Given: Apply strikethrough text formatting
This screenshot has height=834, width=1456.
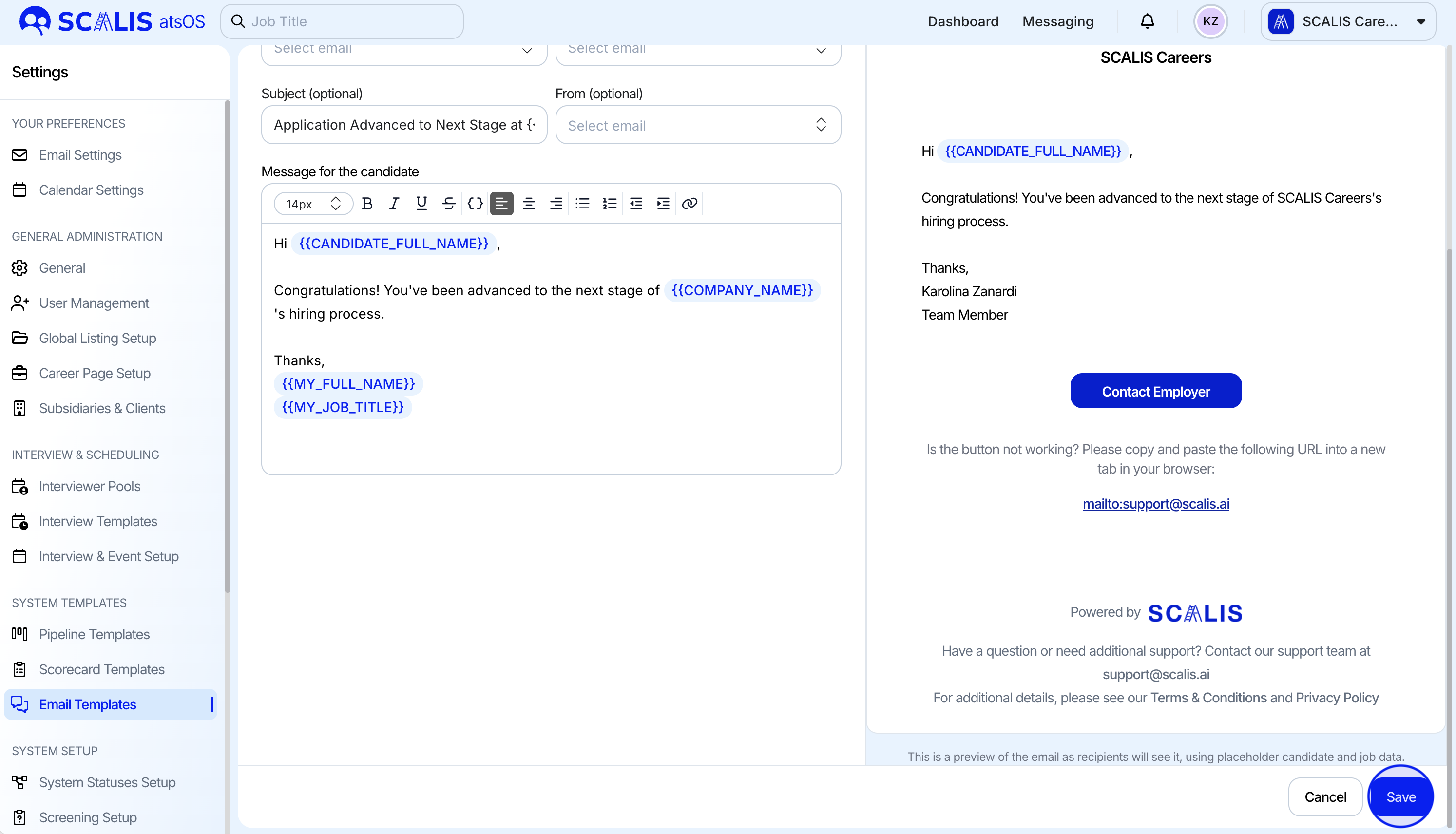Looking at the screenshot, I should [x=448, y=203].
